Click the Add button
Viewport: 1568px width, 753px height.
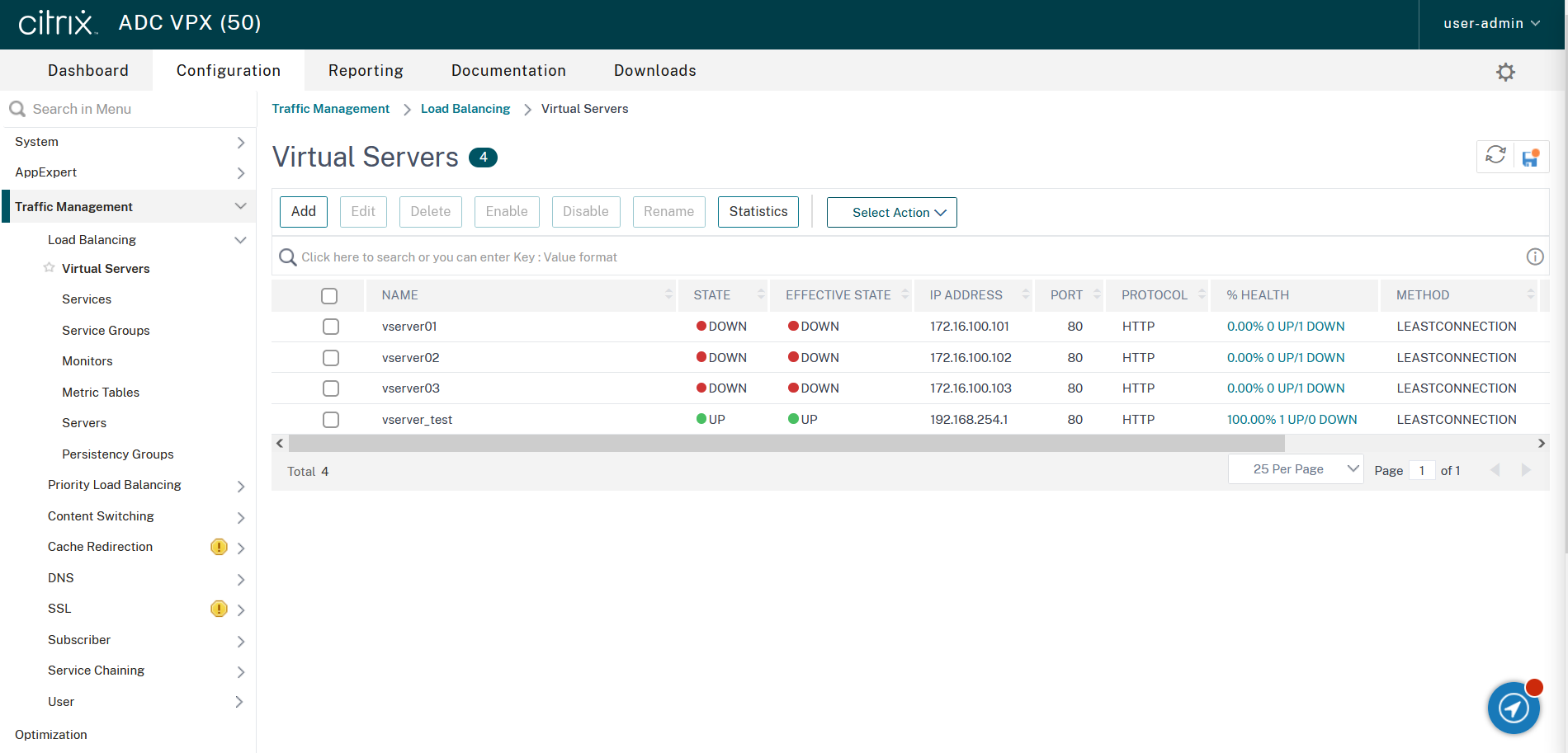303,212
